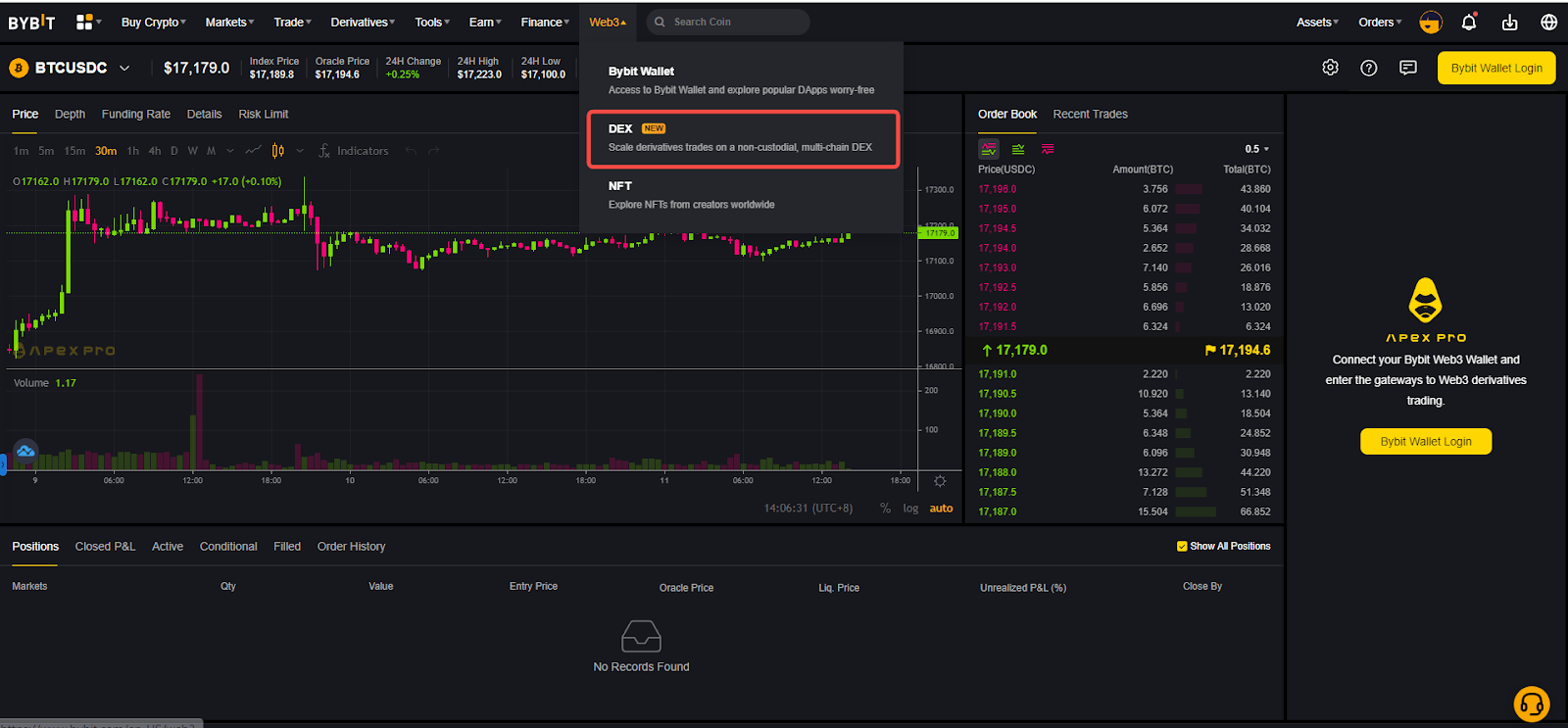This screenshot has height=728, width=1568.
Task: Open the Buy Crypto dropdown
Action: tap(154, 22)
